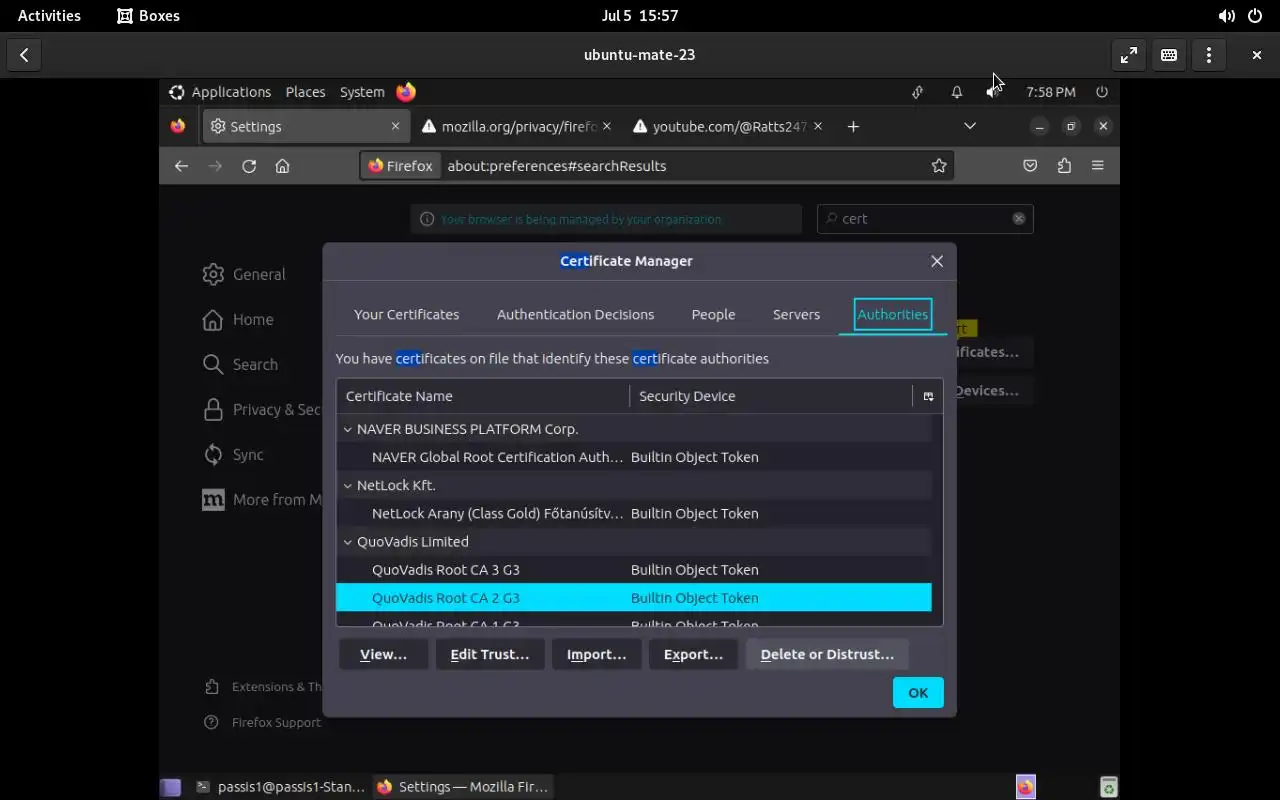
Task: Open the column picker icon in certificate table
Action: tap(928, 397)
